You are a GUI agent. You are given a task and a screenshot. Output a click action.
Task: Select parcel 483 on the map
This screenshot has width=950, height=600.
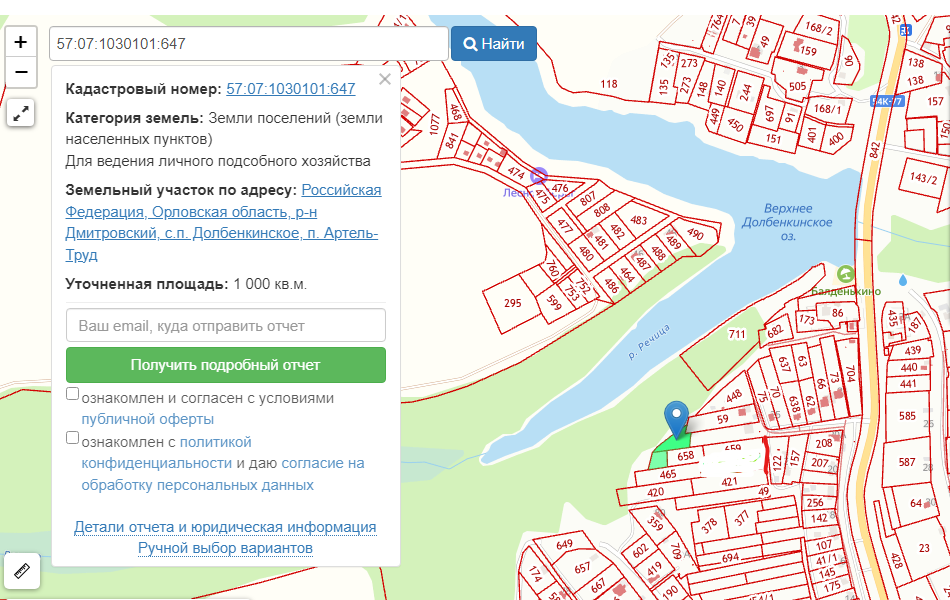(638, 220)
